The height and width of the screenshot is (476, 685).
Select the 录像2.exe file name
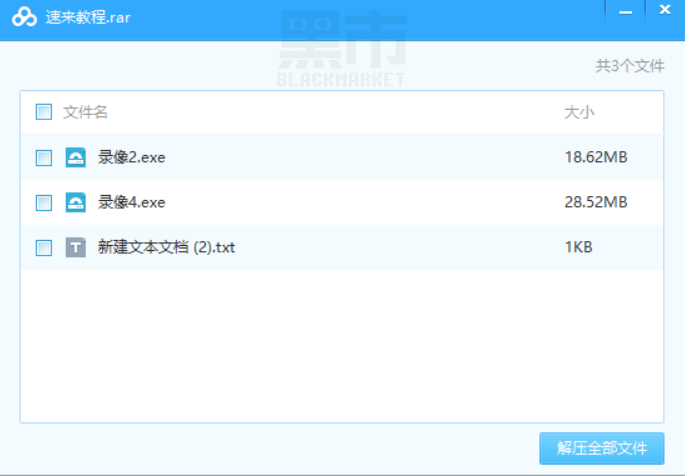131,157
